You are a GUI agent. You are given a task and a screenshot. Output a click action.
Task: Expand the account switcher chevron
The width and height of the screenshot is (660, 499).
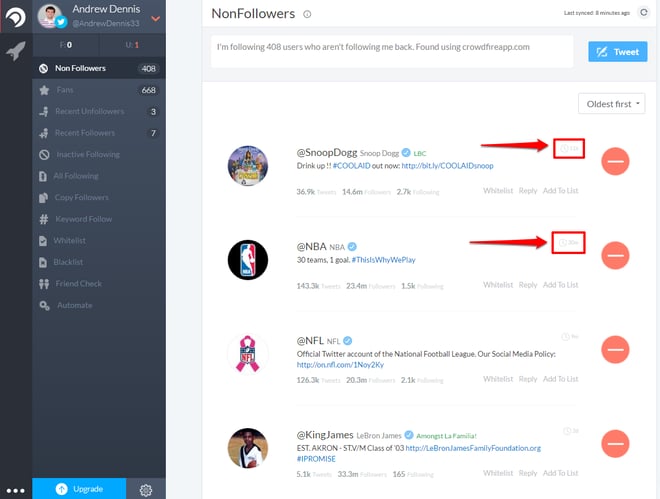coord(155,19)
